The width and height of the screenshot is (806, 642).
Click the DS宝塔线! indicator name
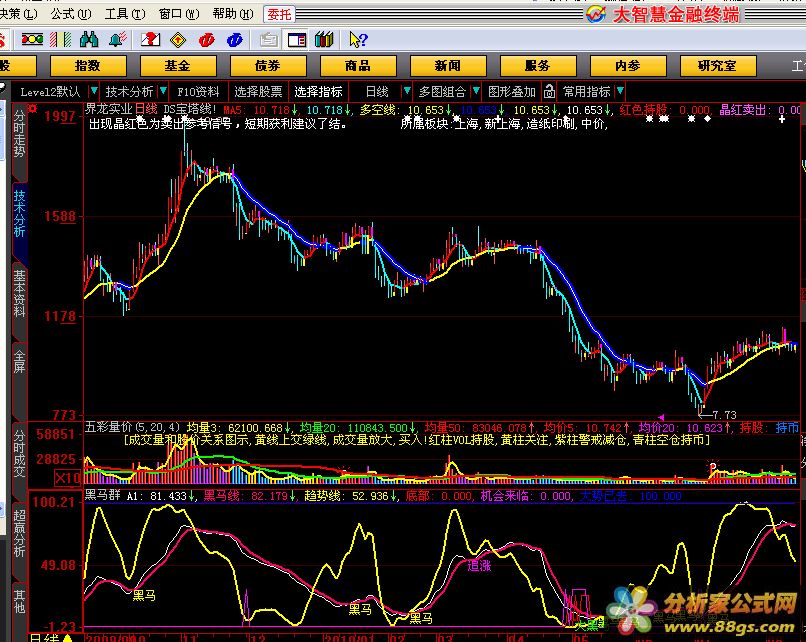(x=190, y=109)
